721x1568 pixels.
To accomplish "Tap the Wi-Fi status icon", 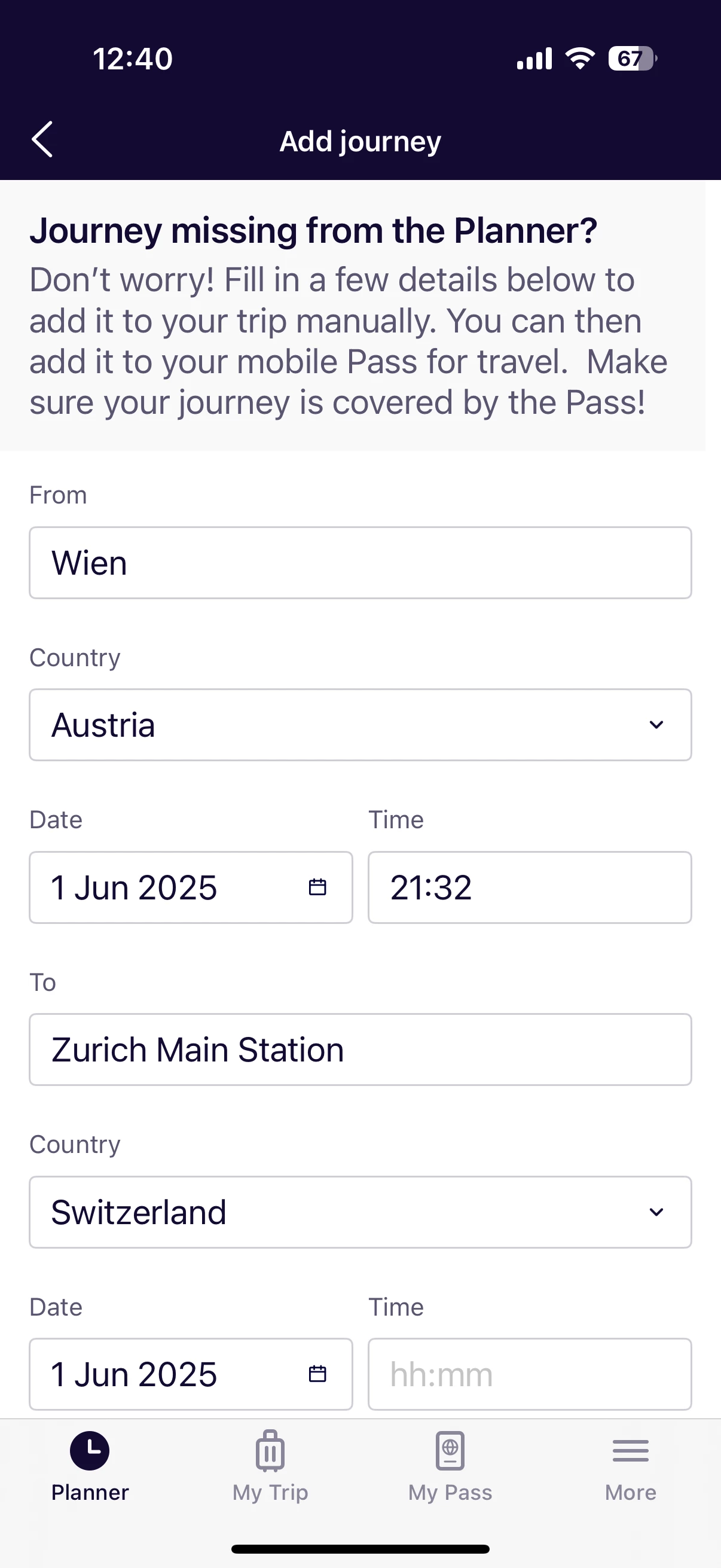I will [x=580, y=59].
